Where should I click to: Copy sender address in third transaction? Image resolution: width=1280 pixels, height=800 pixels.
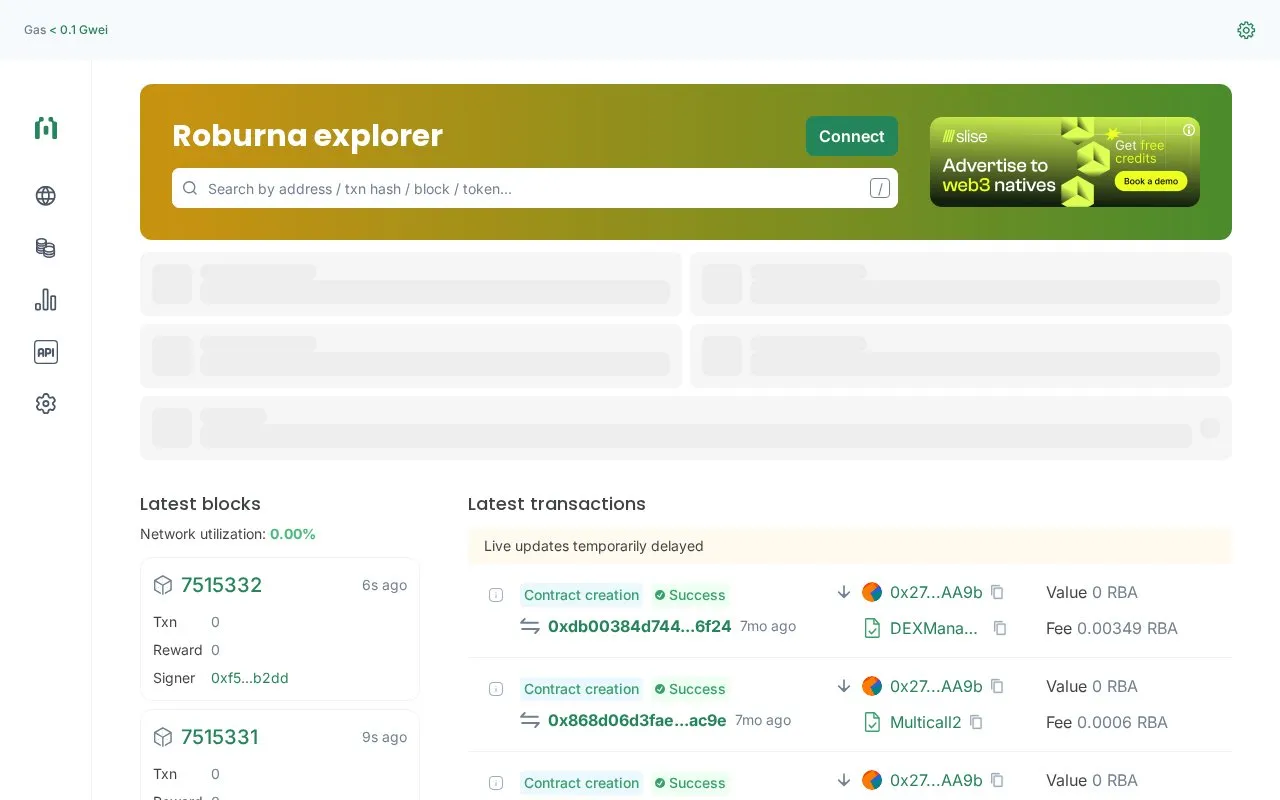[997, 780]
